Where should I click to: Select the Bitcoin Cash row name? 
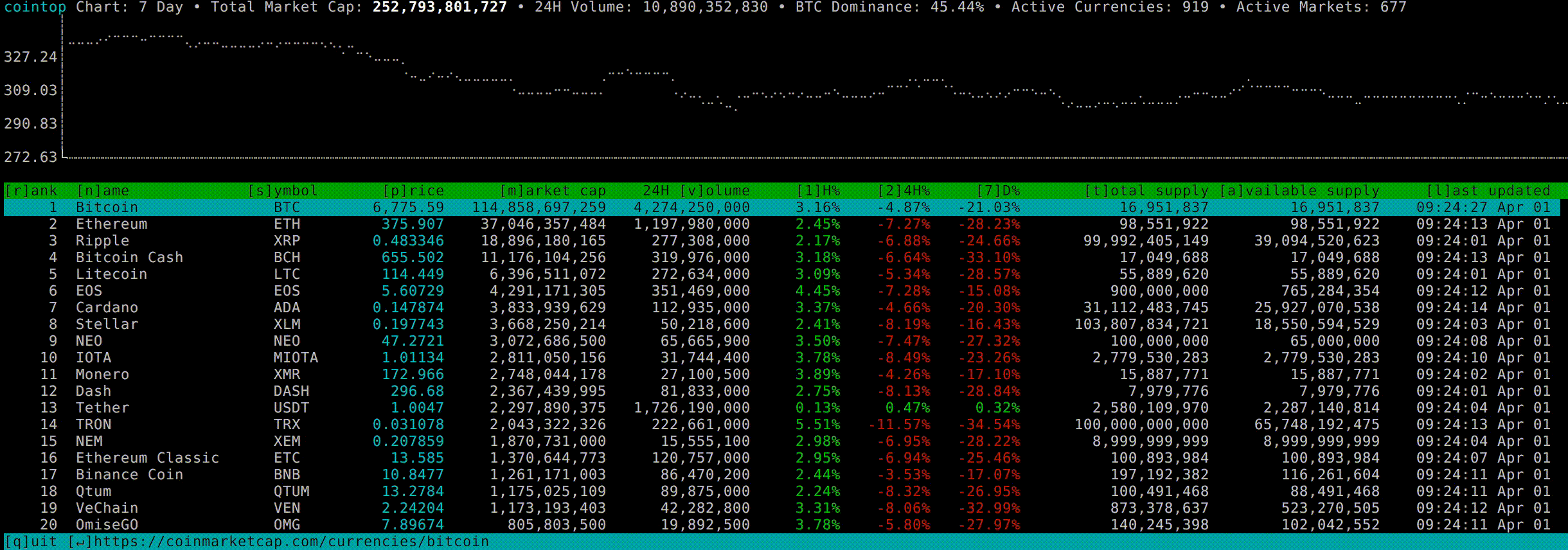[x=130, y=258]
